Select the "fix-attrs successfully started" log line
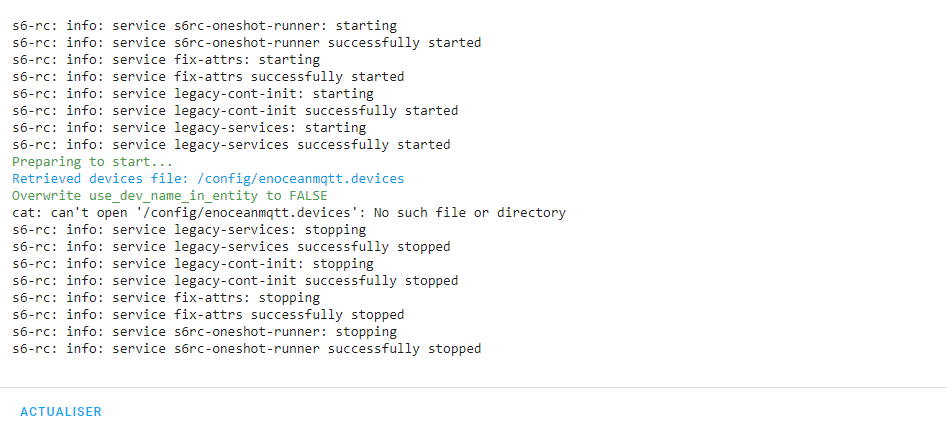 pos(208,76)
